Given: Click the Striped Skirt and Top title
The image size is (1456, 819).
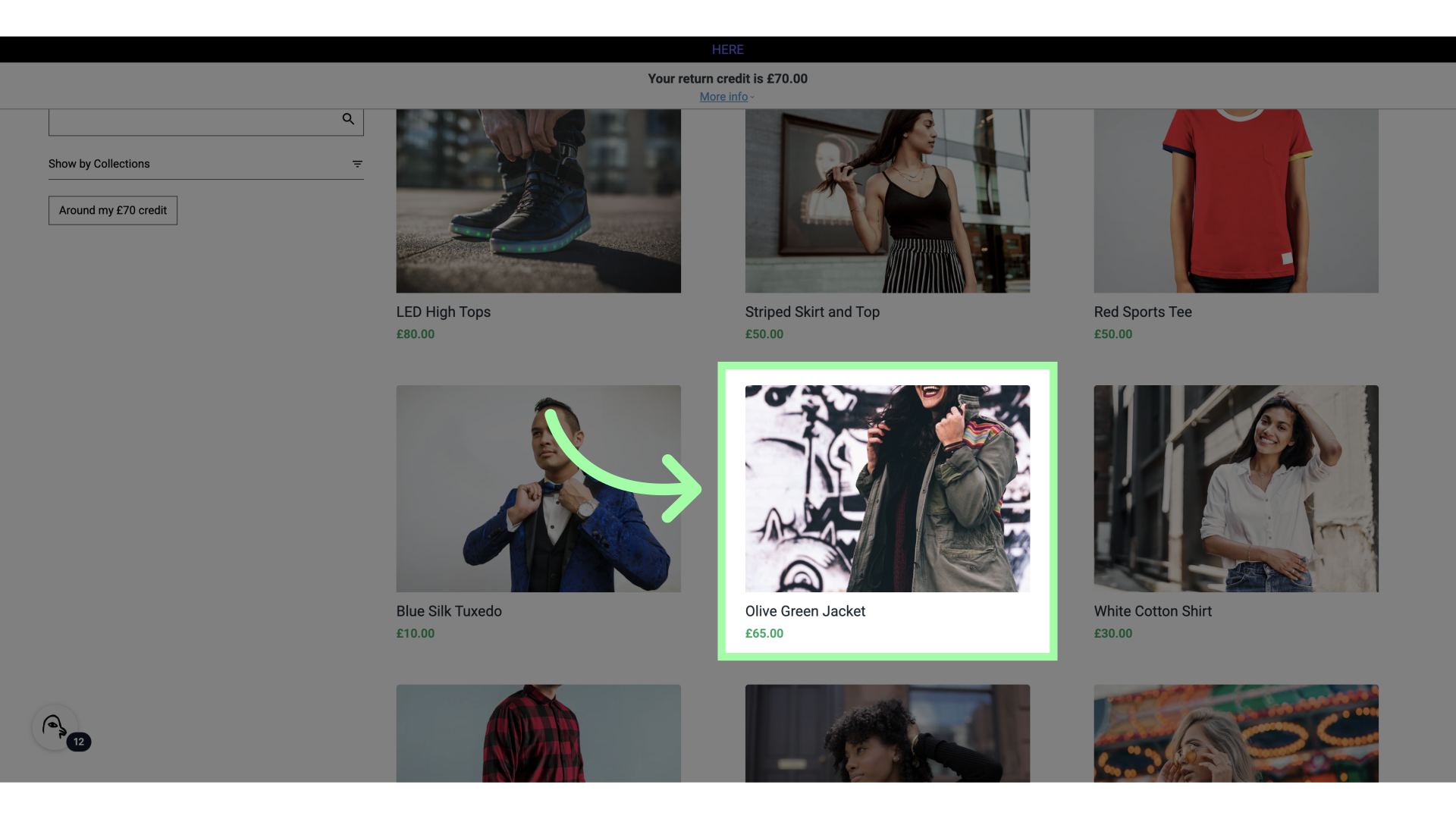Looking at the screenshot, I should (812, 312).
